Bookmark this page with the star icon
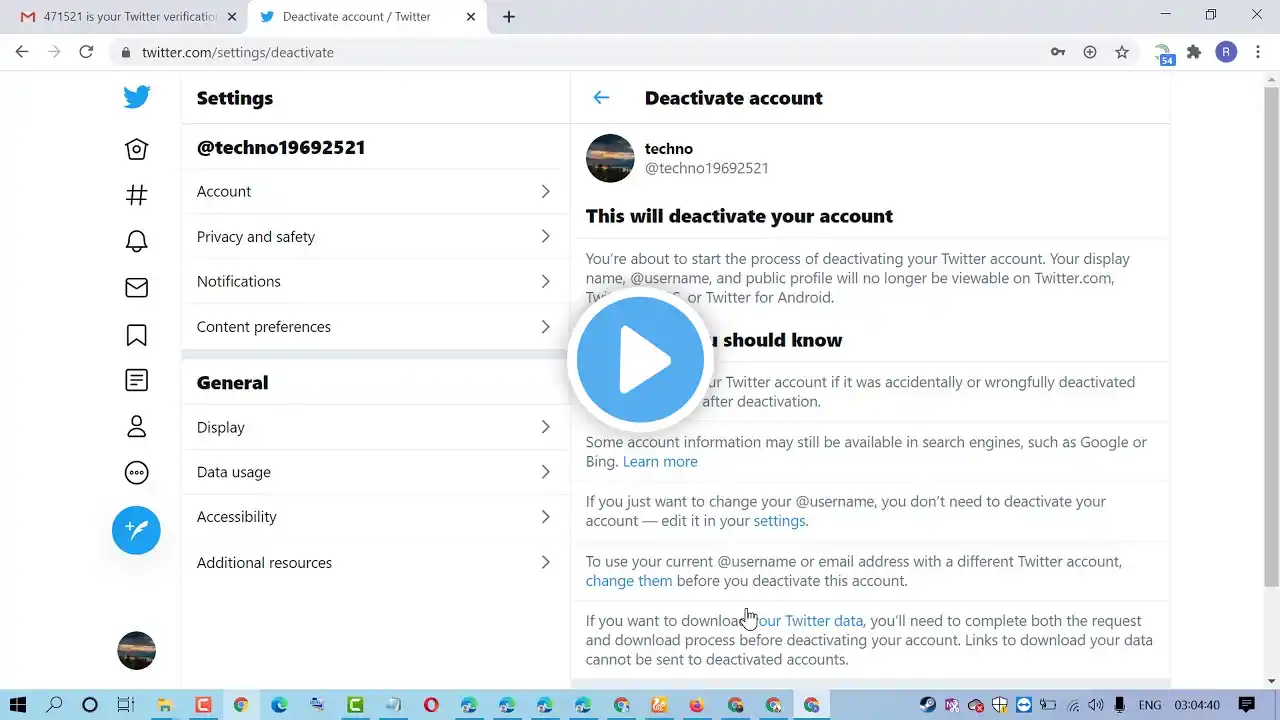This screenshot has height=720, width=1280. point(1122,52)
